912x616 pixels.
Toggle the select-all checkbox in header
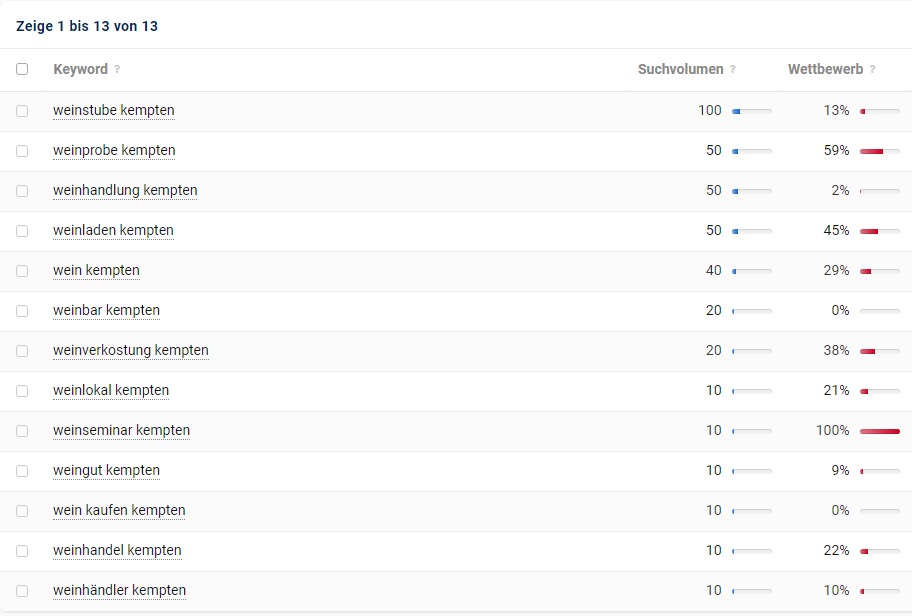click(22, 70)
